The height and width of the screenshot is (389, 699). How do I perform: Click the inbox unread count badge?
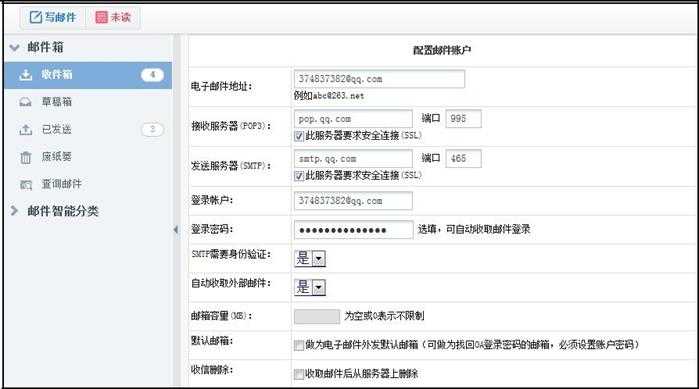pos(152,75)
